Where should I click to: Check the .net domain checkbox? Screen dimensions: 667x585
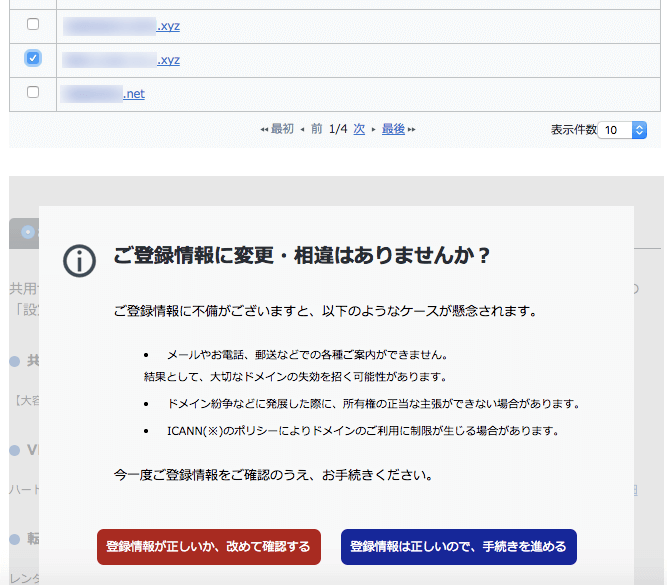pyautogui.click(x=33, y=92)
